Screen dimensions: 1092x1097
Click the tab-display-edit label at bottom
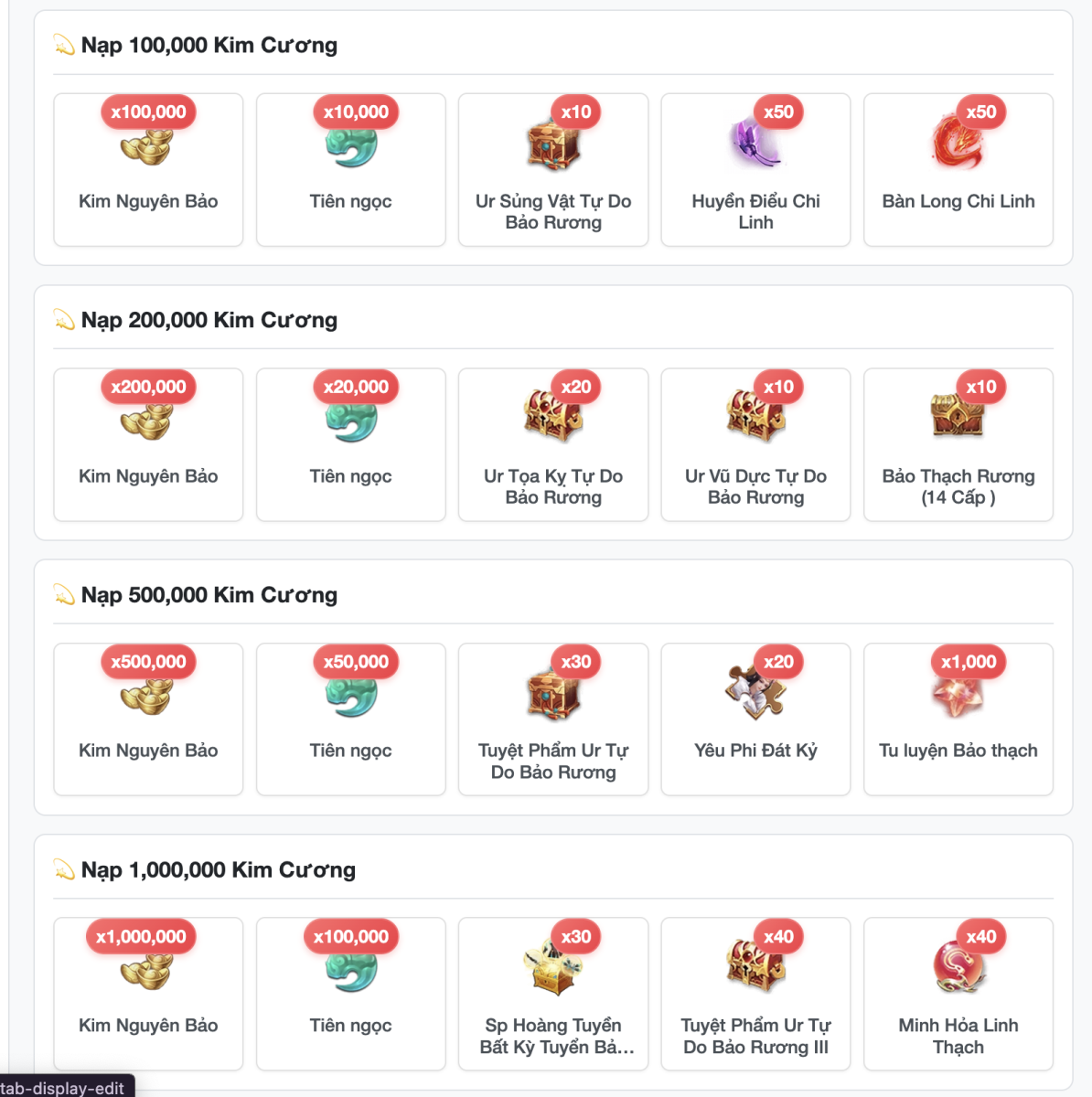click(62, 1088)
